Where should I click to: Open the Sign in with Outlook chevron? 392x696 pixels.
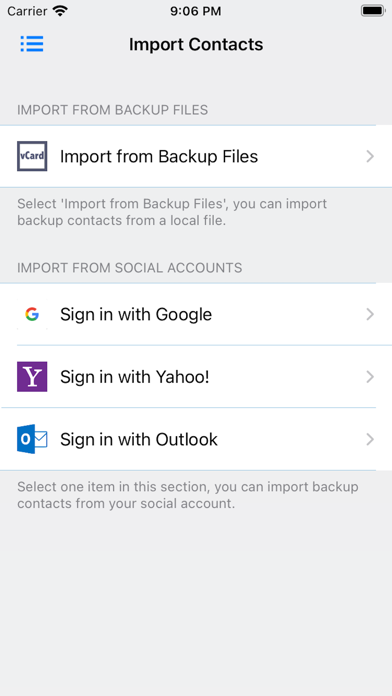pos(370,439)
